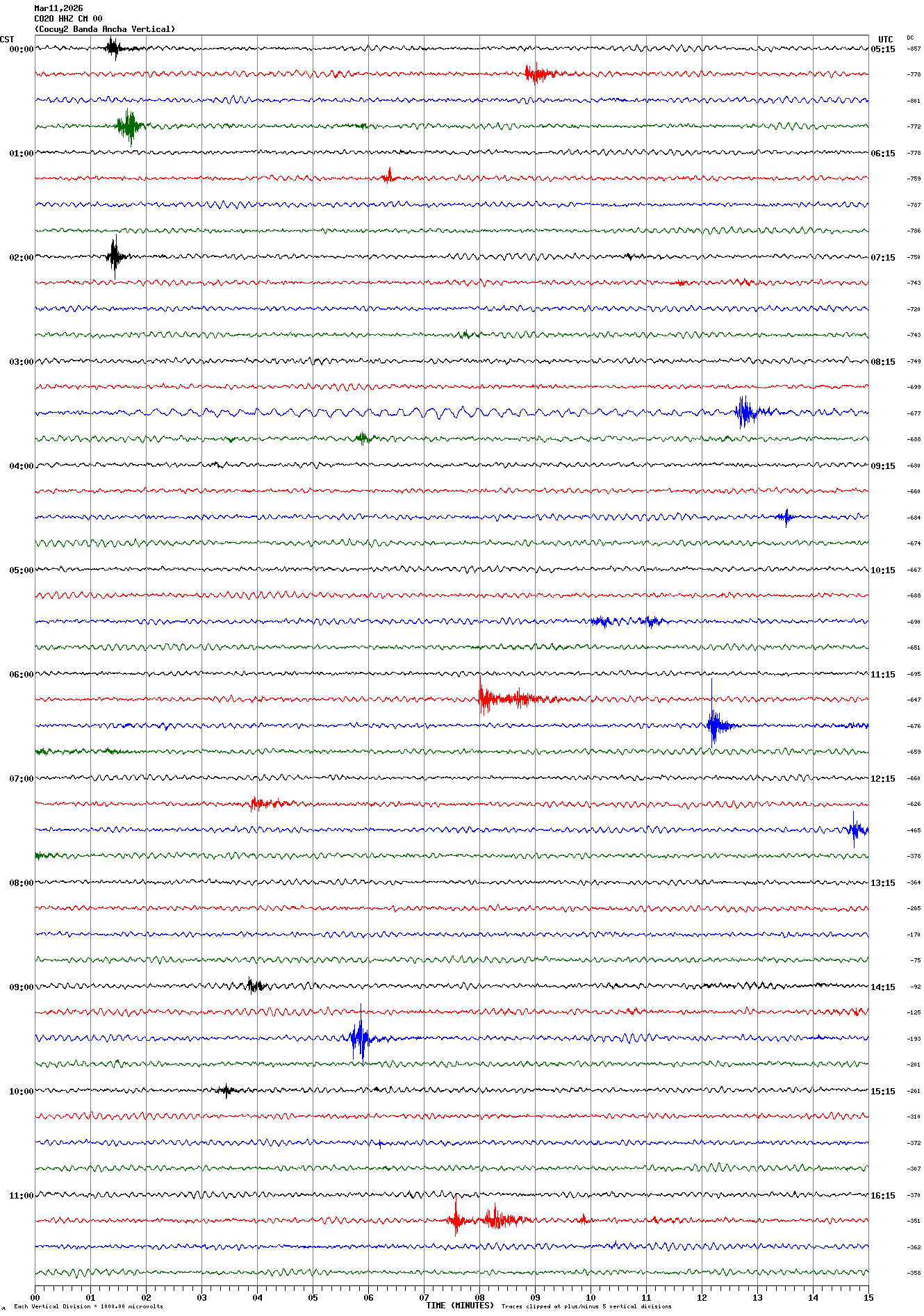Screen dimensions: 924x1316
Task: Click the UTC column header
Action: 885,40
